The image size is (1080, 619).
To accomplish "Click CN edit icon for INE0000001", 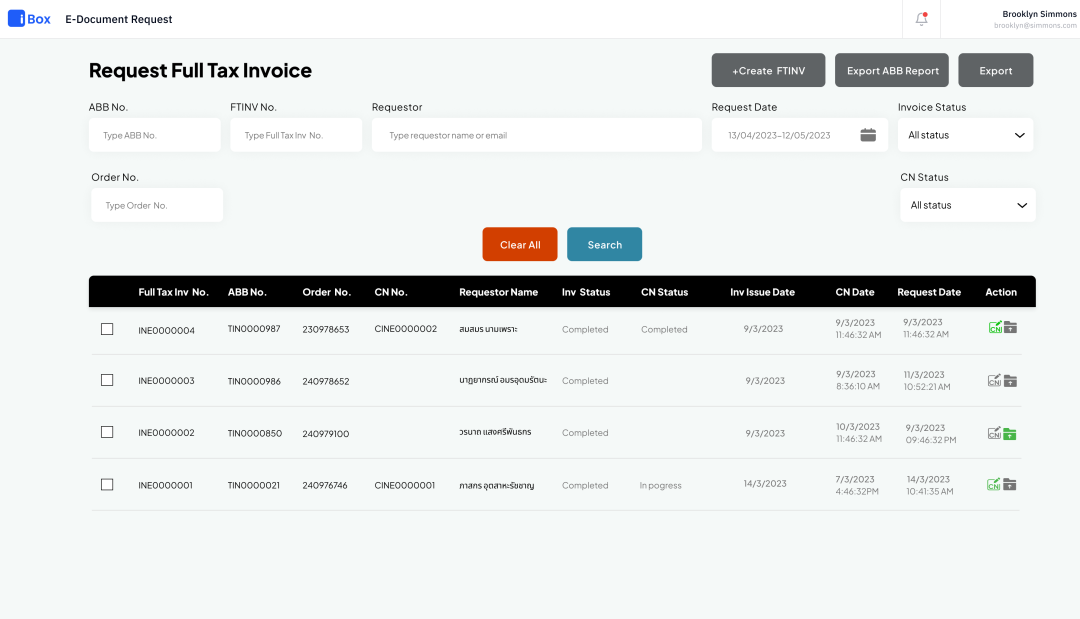I will coord(994,484).
